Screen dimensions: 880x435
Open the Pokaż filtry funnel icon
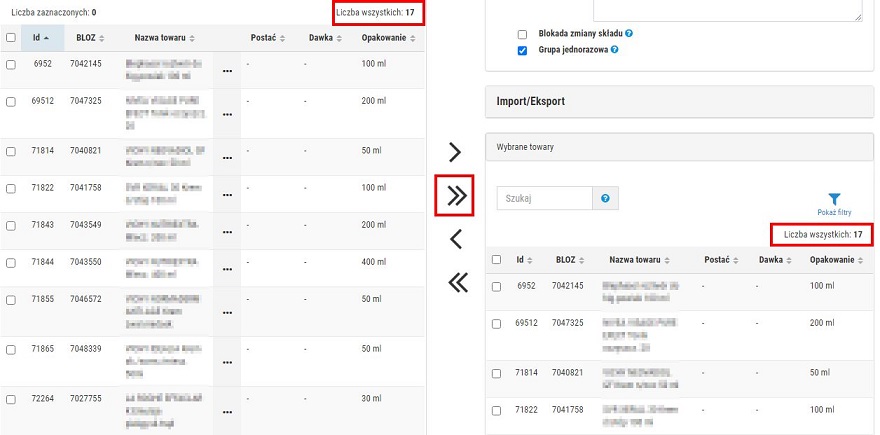coord(834,199)
